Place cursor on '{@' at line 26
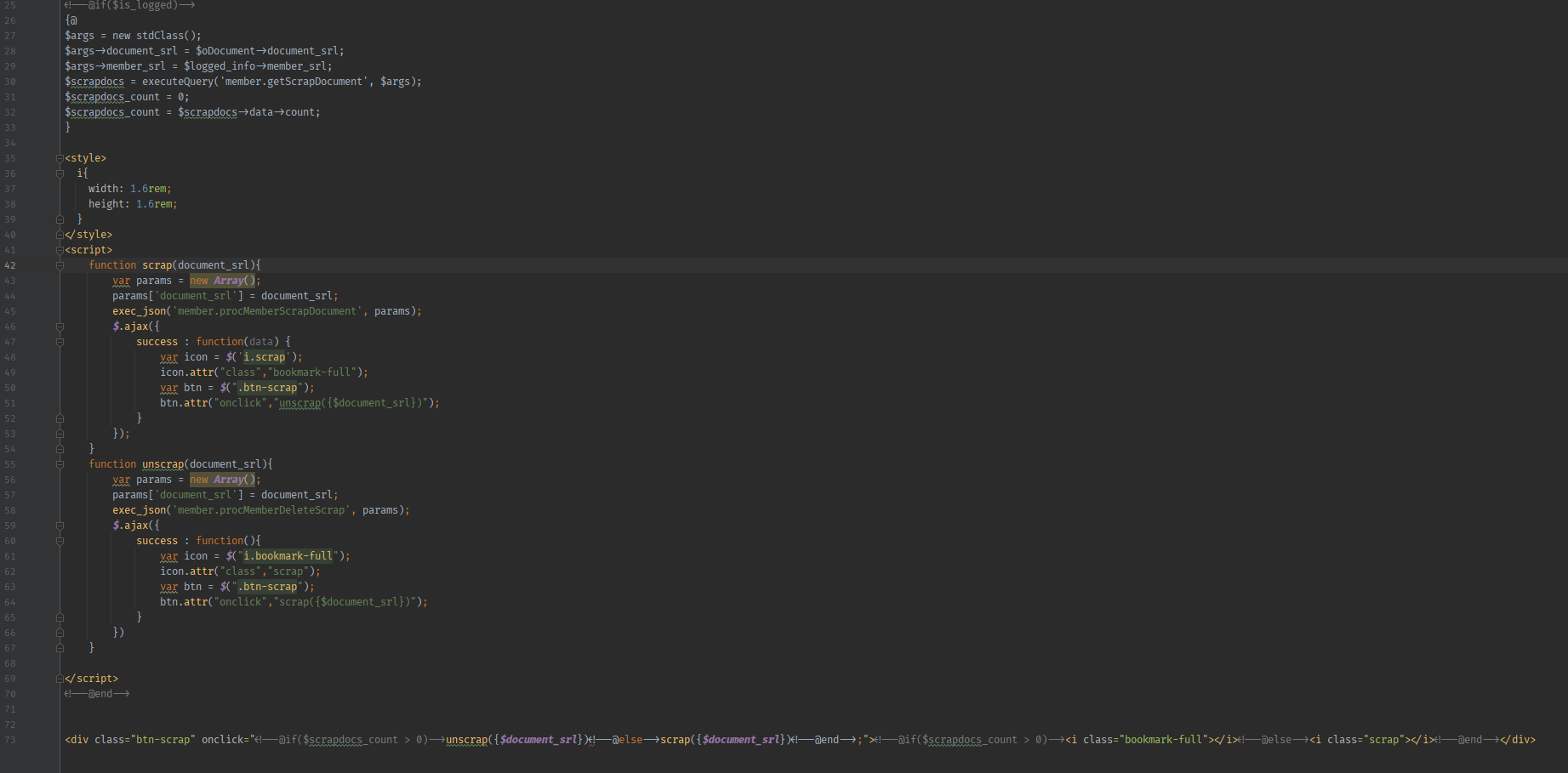Image resolution: width=1568 pixels, height=773 pixels. pos(71,20)
